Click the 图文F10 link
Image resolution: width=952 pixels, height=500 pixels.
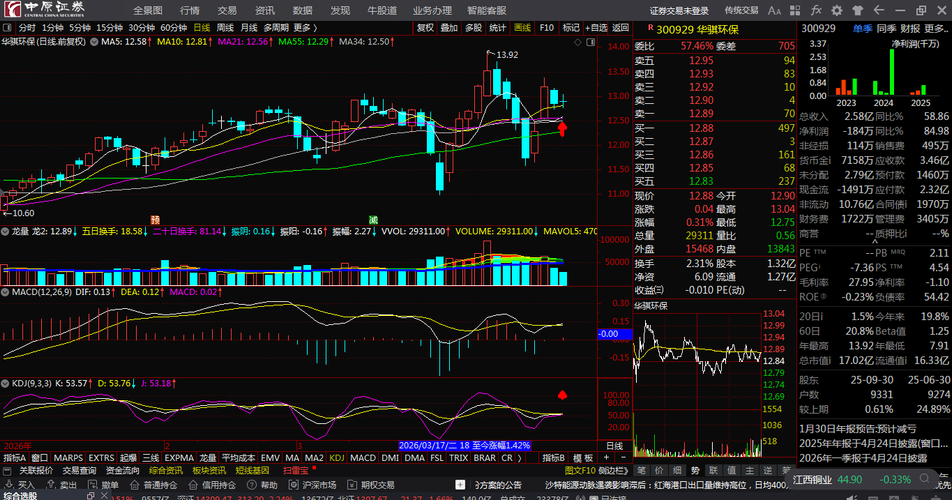coord(580,470)
